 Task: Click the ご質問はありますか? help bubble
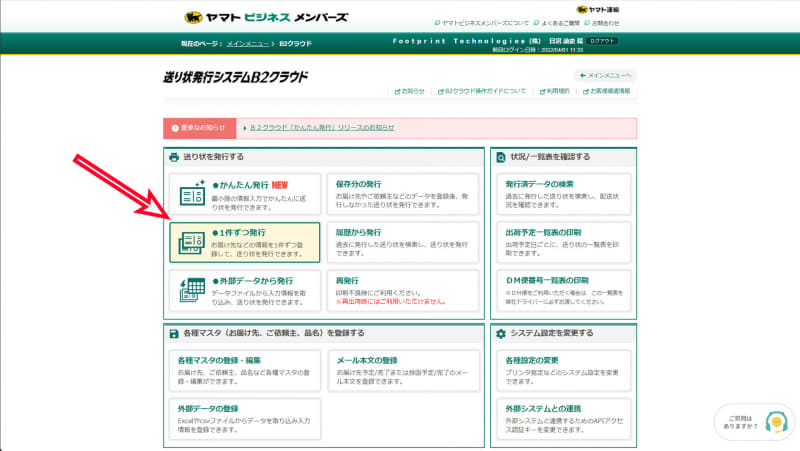754,422
